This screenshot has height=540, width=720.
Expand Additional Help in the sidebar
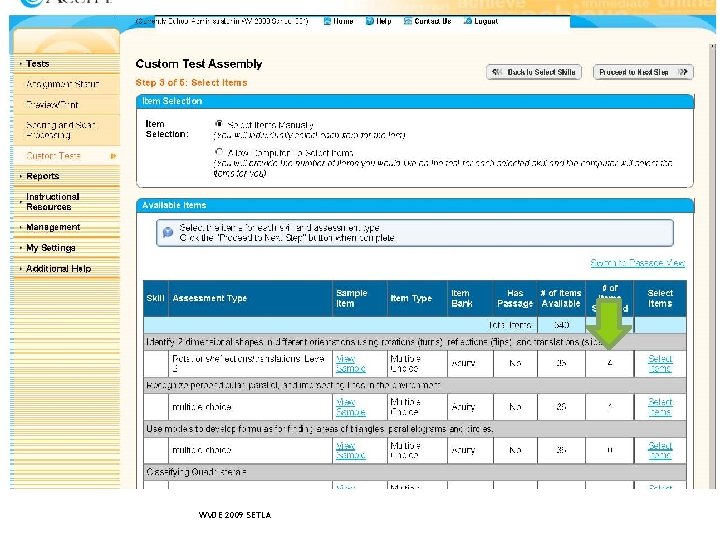[x=58, y=269]
